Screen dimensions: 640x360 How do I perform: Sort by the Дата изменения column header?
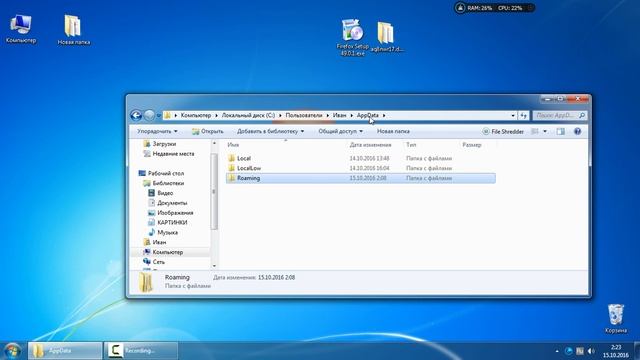(x=370, y=145)
